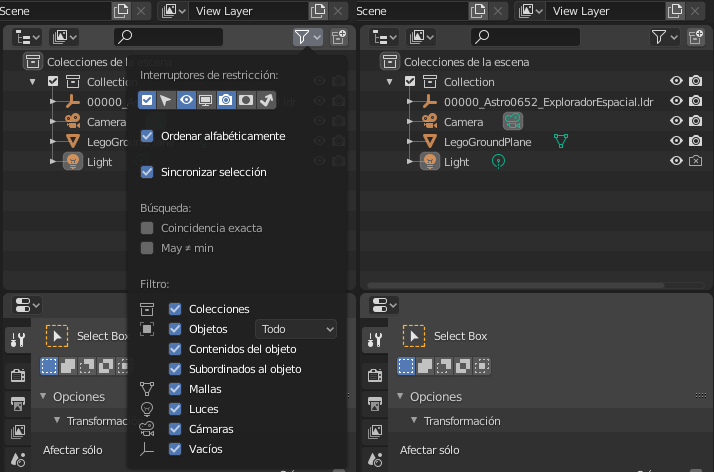Toggle LegoGroundPlane render camera icon
The width and height of the screenshot is (714, 472).
[695, 141]
